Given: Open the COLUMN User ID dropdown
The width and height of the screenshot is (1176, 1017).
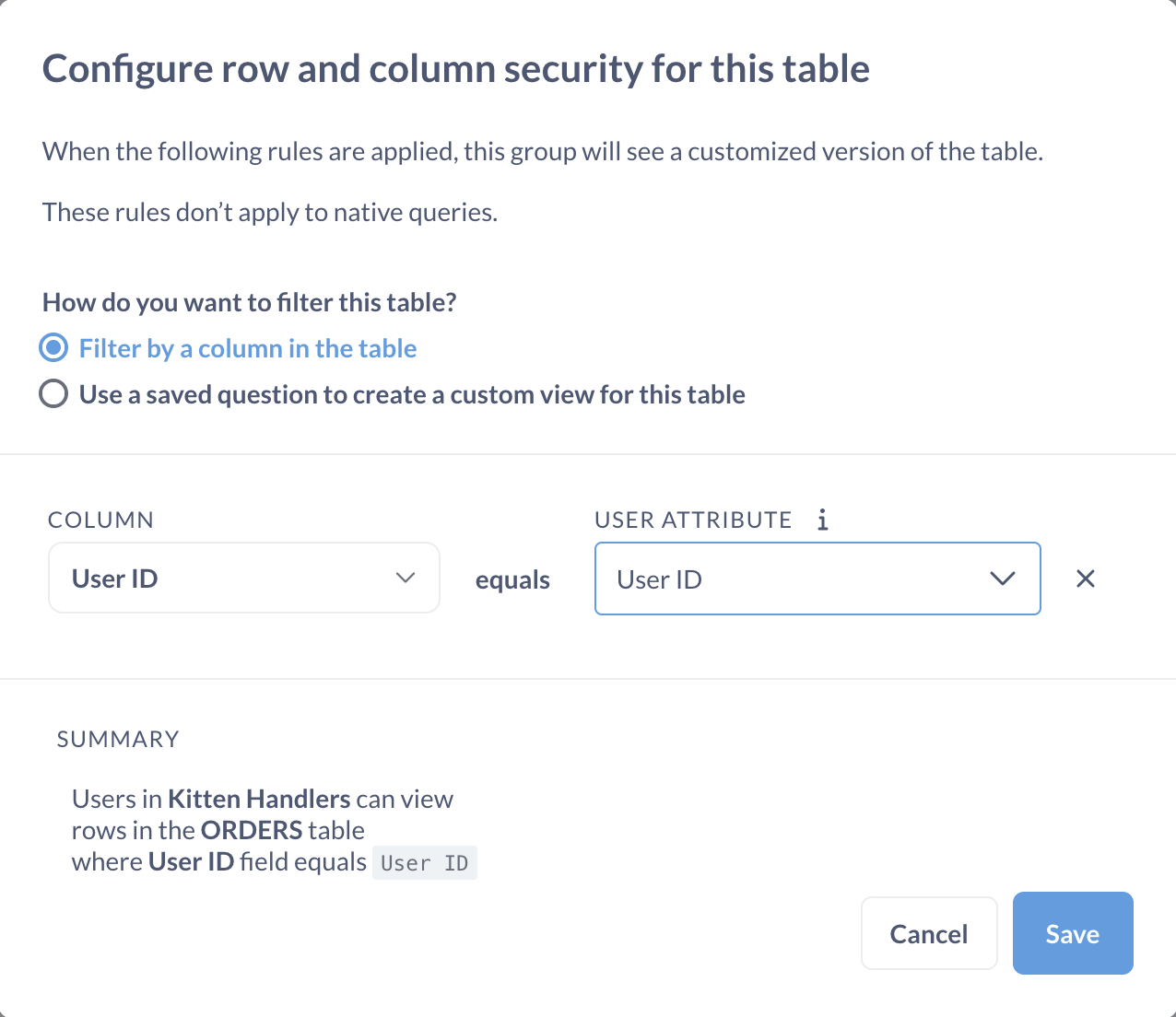Looking at the screenshot, I should [x=243, y=578].
